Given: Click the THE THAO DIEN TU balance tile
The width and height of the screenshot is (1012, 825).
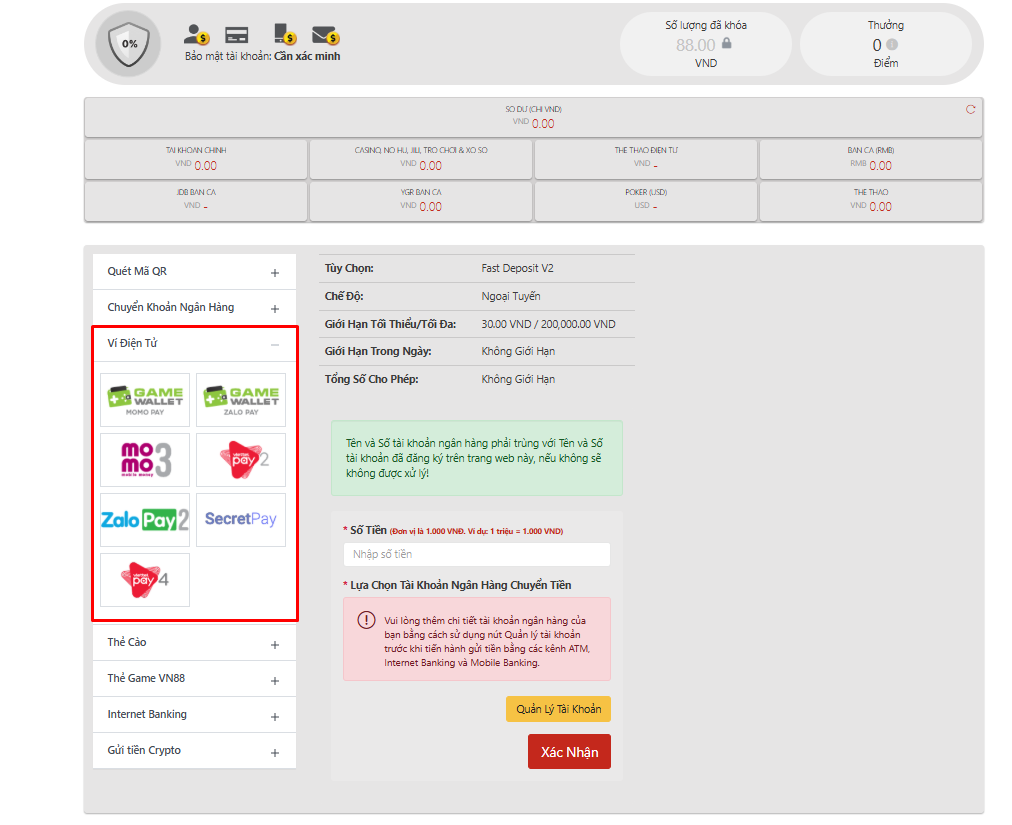Looking at the screenshot, I should pyautogui.click(x=646, y=159).
